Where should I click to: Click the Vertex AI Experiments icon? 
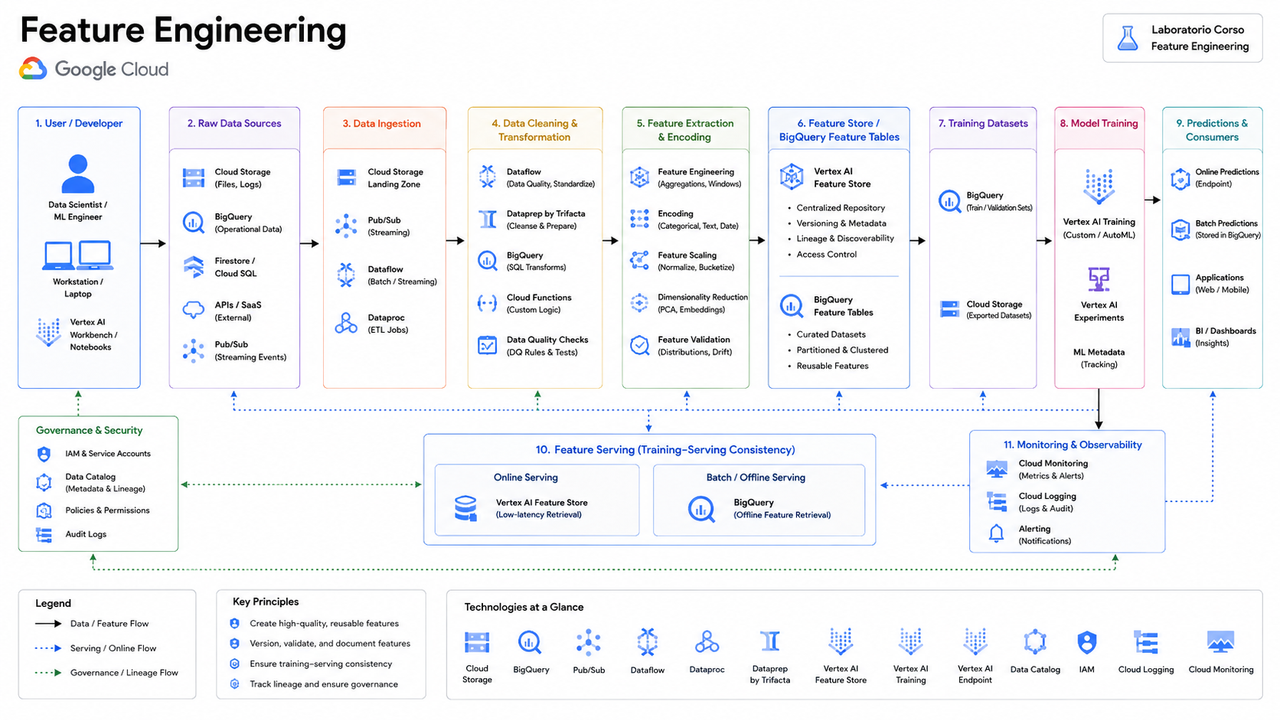(1099, 278)
